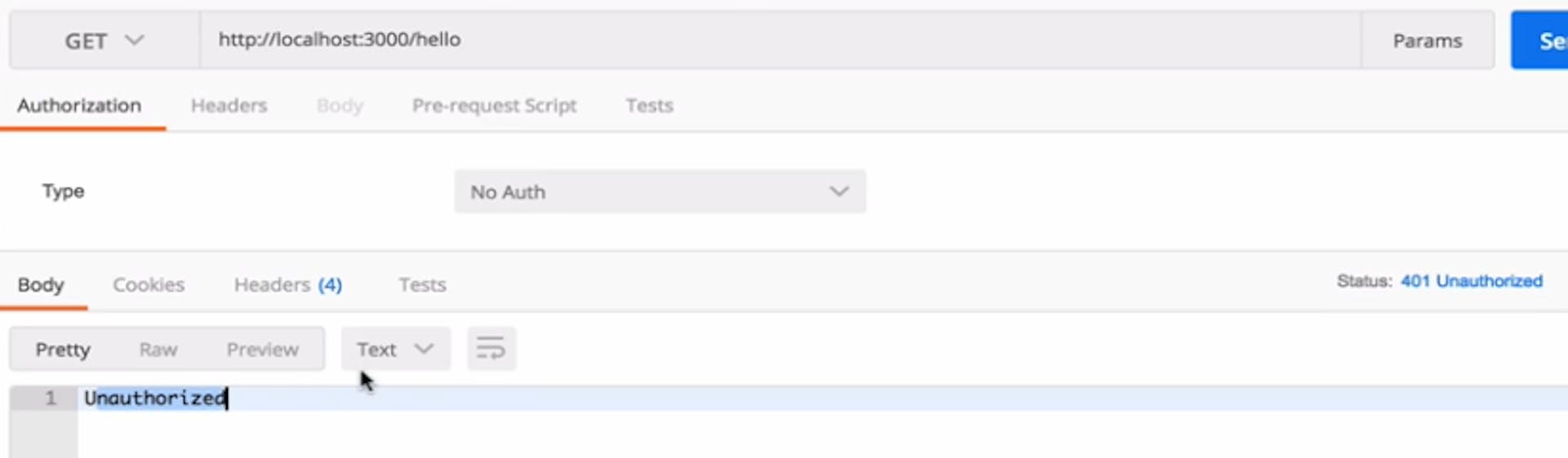This screenshot has width=1568, height=458.
Task: View the response Headers (4) tab
Action: point(287,285)
